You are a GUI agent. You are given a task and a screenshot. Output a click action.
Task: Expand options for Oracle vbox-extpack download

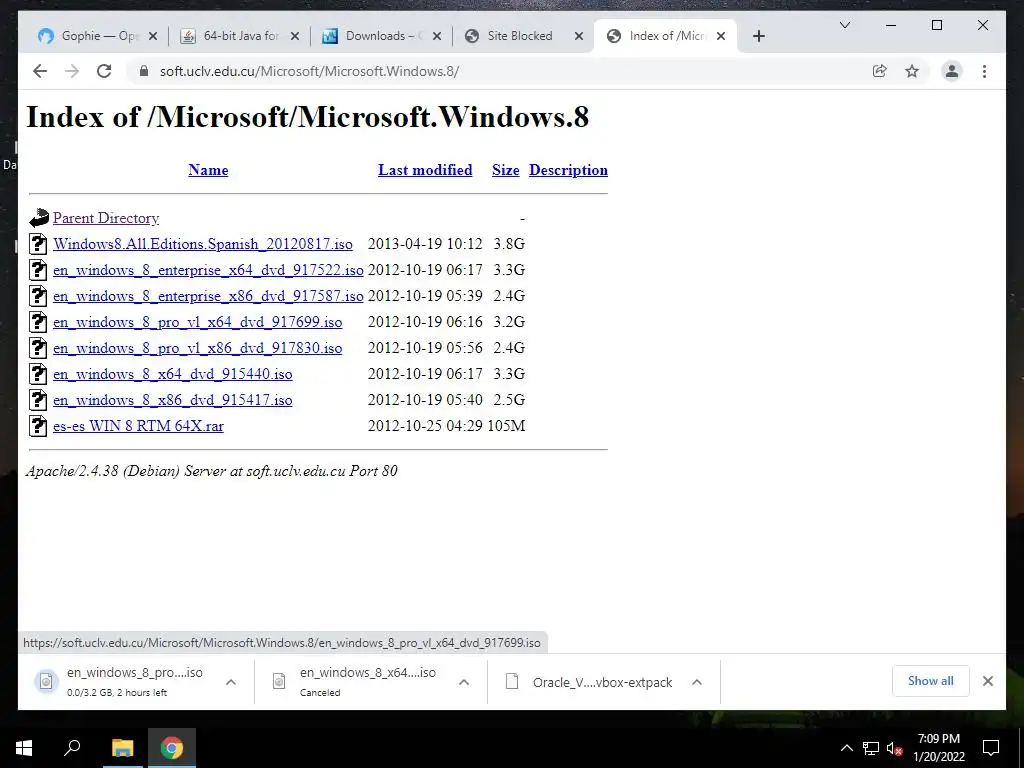pyautogui.click(x=697, y=682)
